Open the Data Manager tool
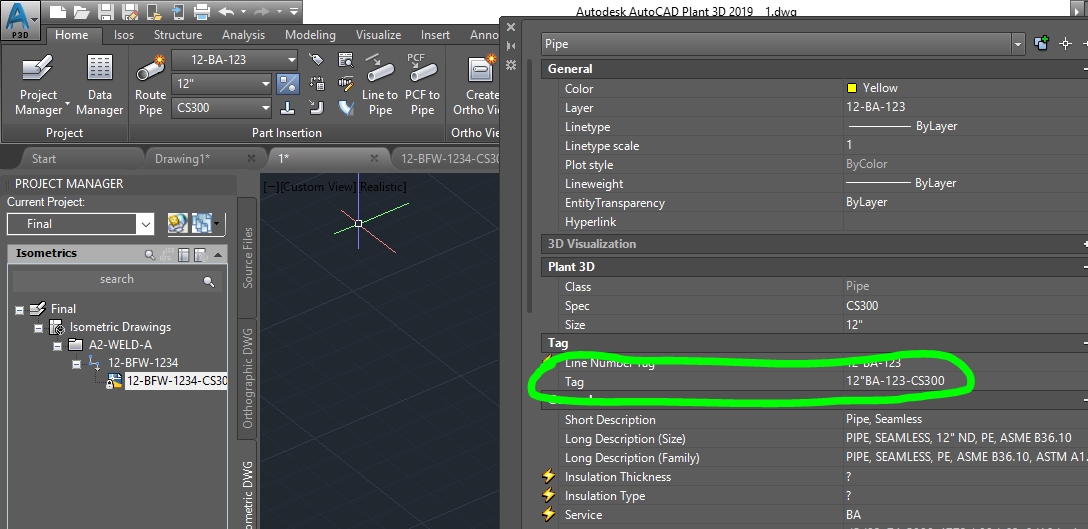The height and width of the screenshot is (529, 1088). click(100, 85)
